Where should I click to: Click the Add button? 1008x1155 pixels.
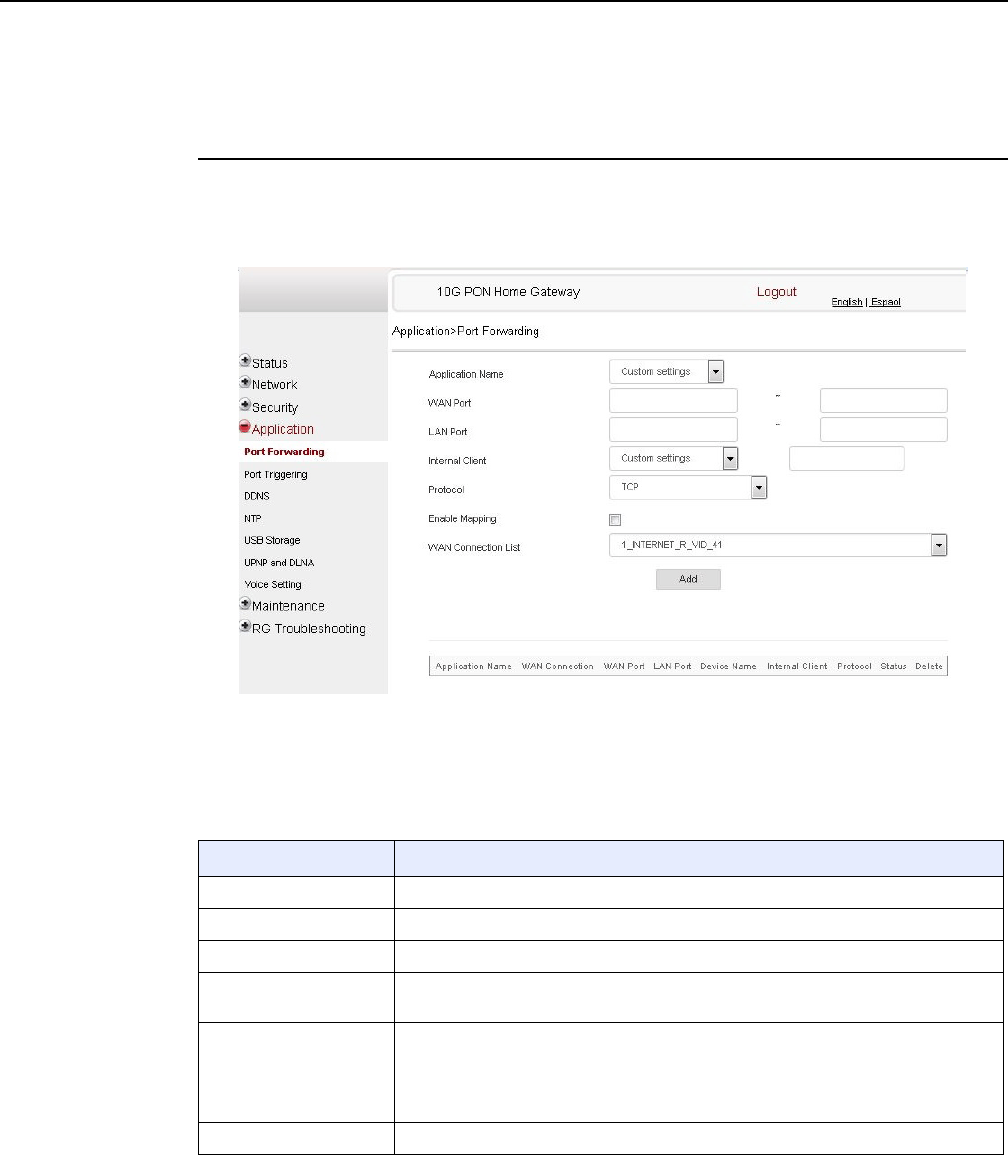click(688, 579)
